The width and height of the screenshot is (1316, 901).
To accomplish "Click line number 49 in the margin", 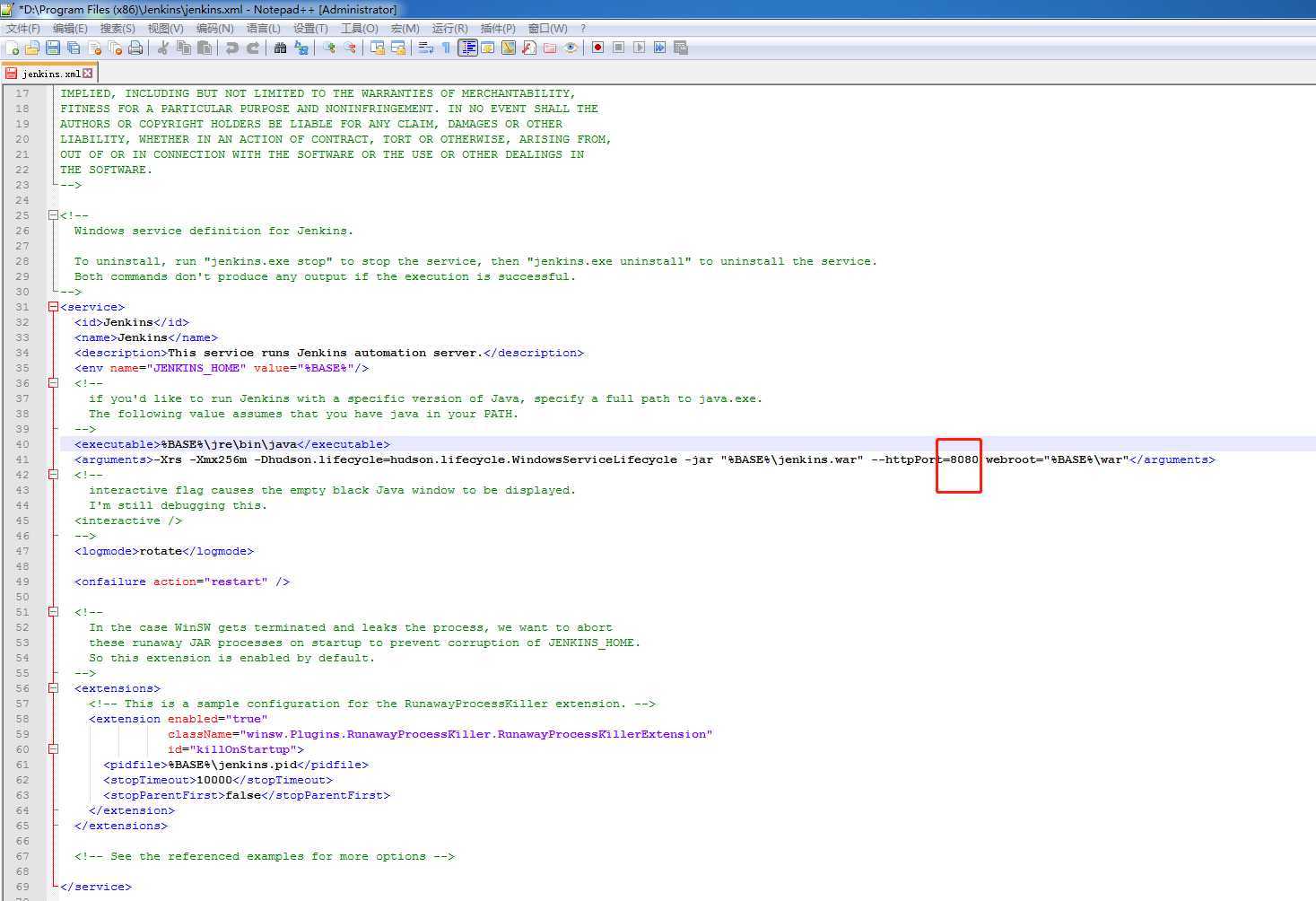I will click(x=22, y=582).
